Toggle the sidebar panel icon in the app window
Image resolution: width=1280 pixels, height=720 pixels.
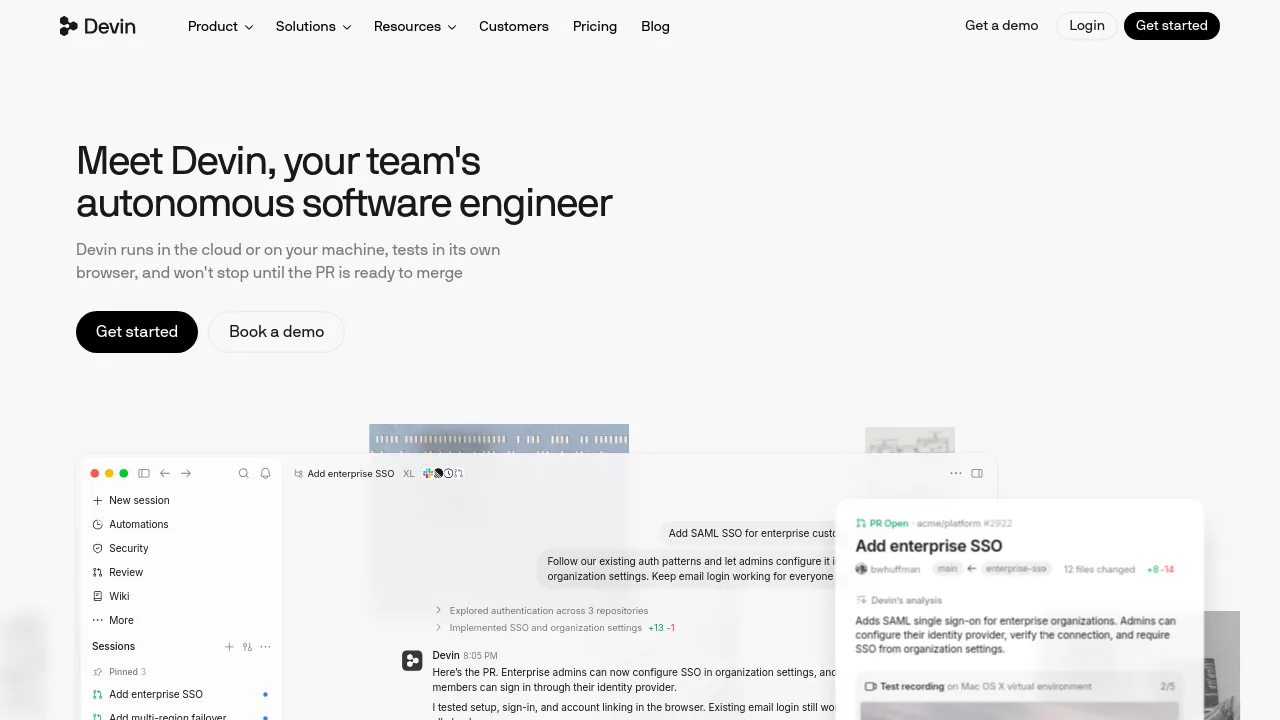[144, 473]
